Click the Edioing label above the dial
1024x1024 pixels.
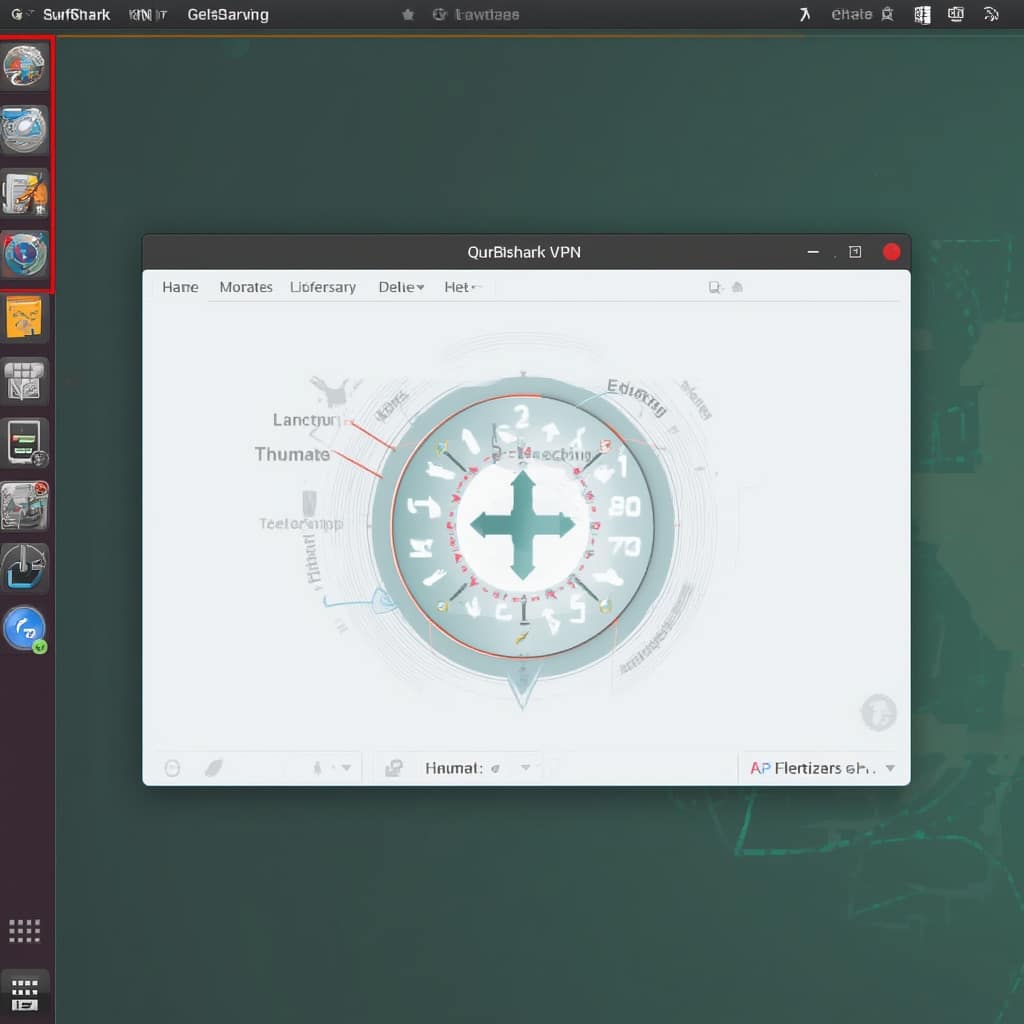[637, 397]
